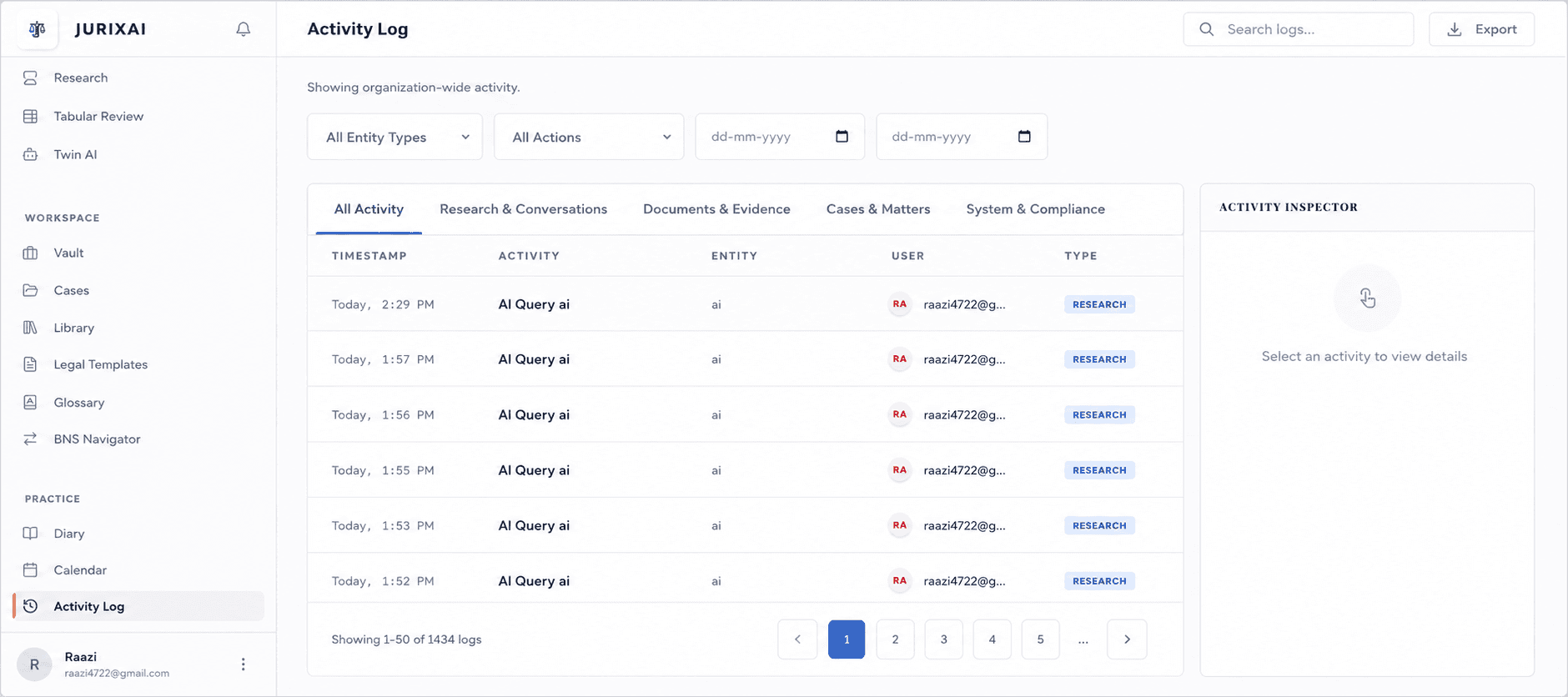Click user email in 1:53 PM row
1568x697 pixels.
coord(964,525)
